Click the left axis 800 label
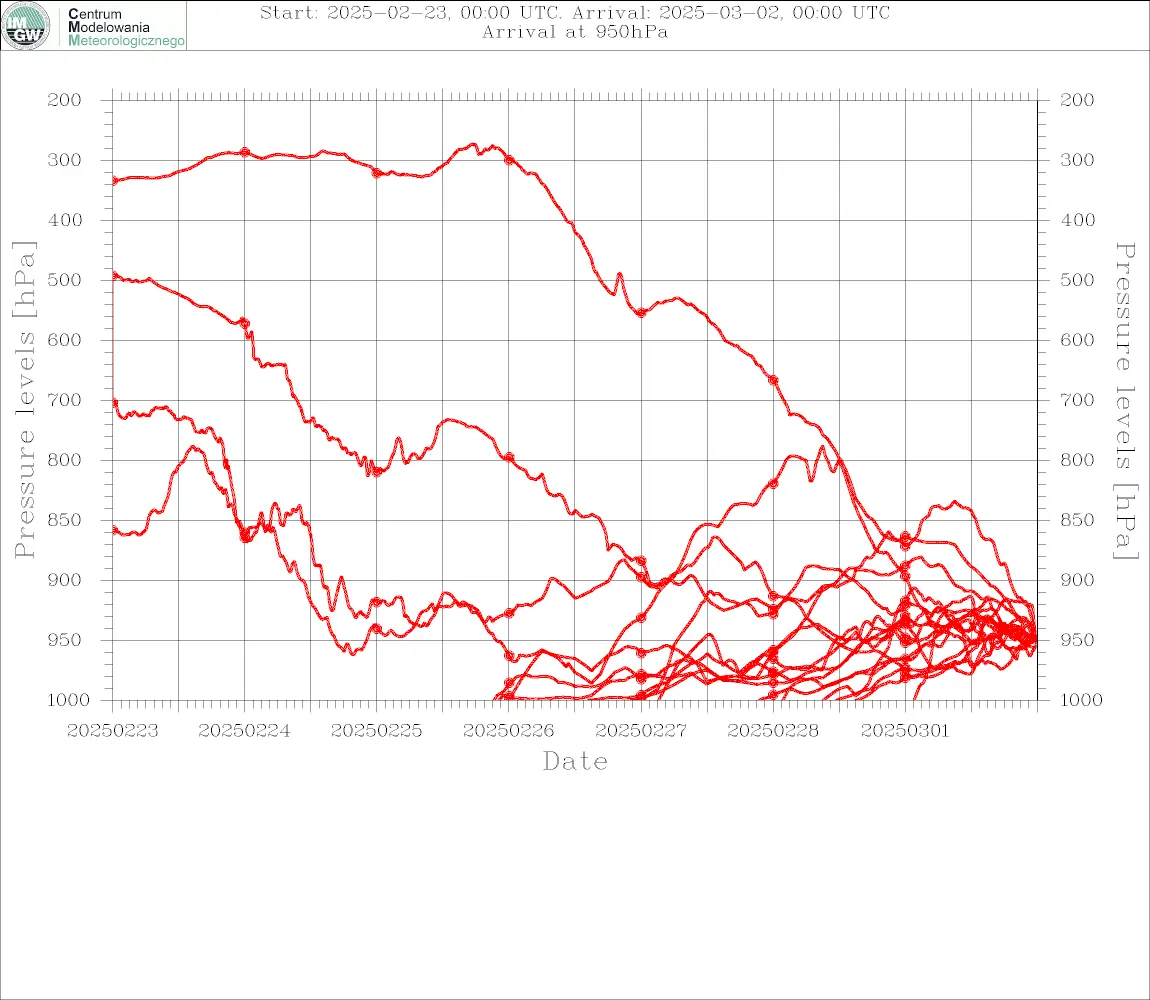The width and height of the screenshot is (1150, 1000). pyautogui.click(x=65, y=461)
